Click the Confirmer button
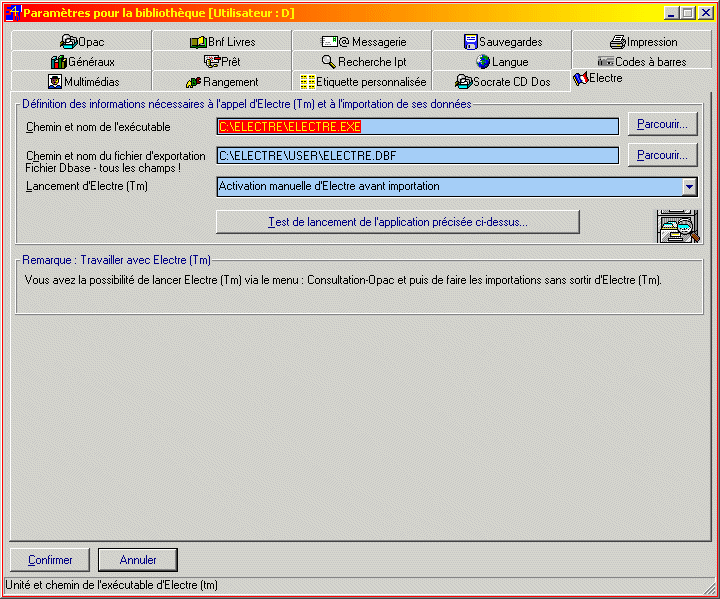The image size is (720, 599). pyautogui.click(x=50, y=560)
